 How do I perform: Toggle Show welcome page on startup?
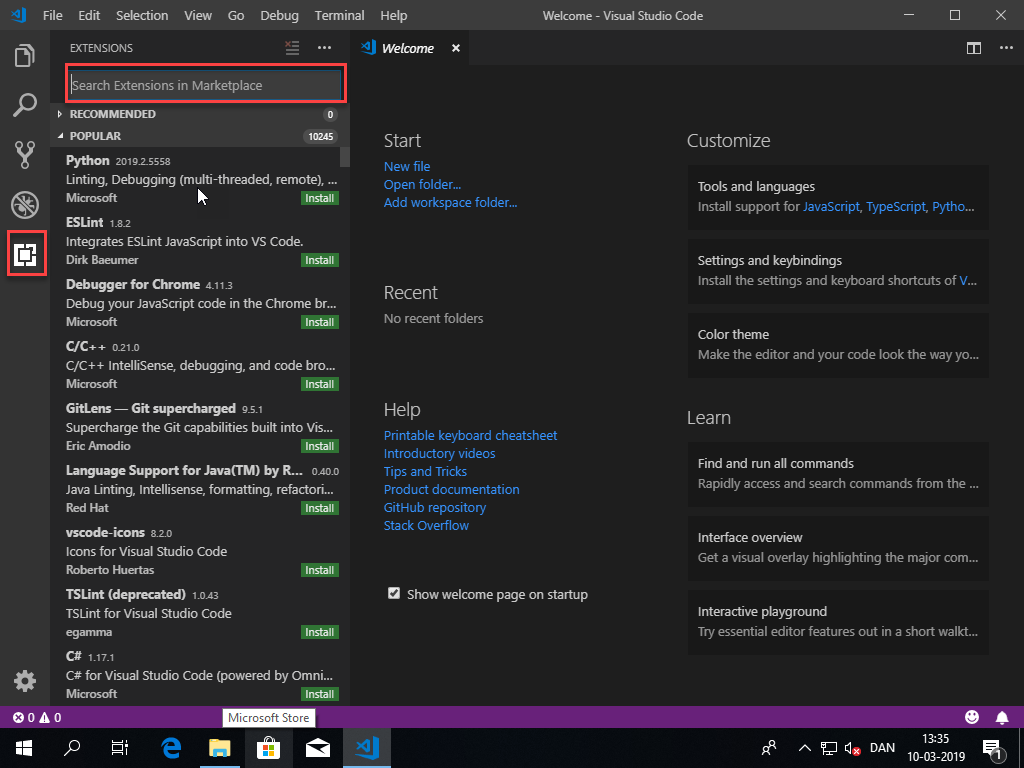pos(394,593)
